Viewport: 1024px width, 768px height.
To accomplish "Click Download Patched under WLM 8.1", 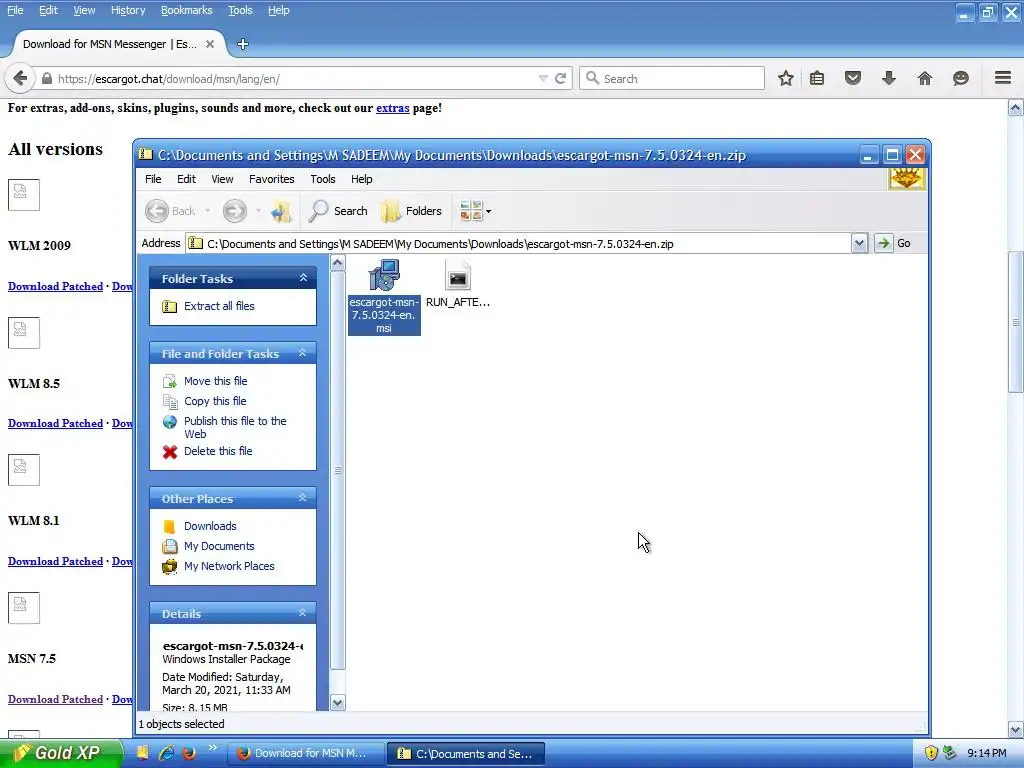I will click(x=56, y=561).
